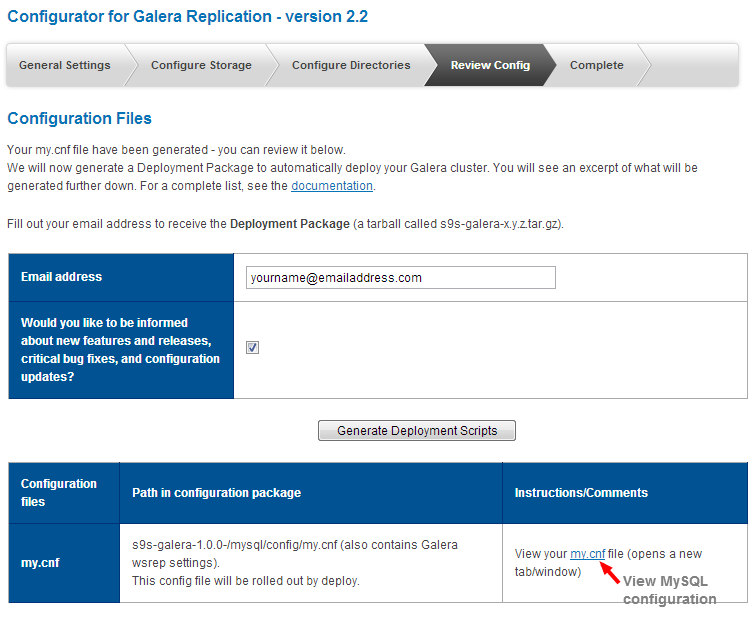Click the page title Configurator for Galera Replication
756x617 pixels.
point(188,16)
